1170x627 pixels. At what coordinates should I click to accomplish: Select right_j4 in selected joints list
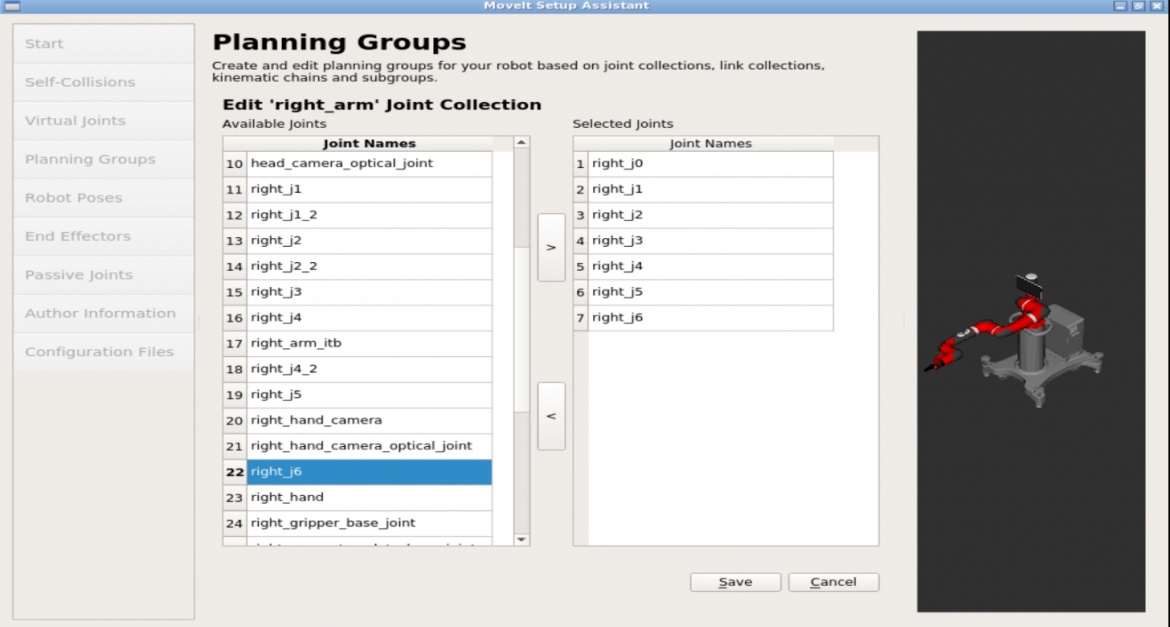710,266
